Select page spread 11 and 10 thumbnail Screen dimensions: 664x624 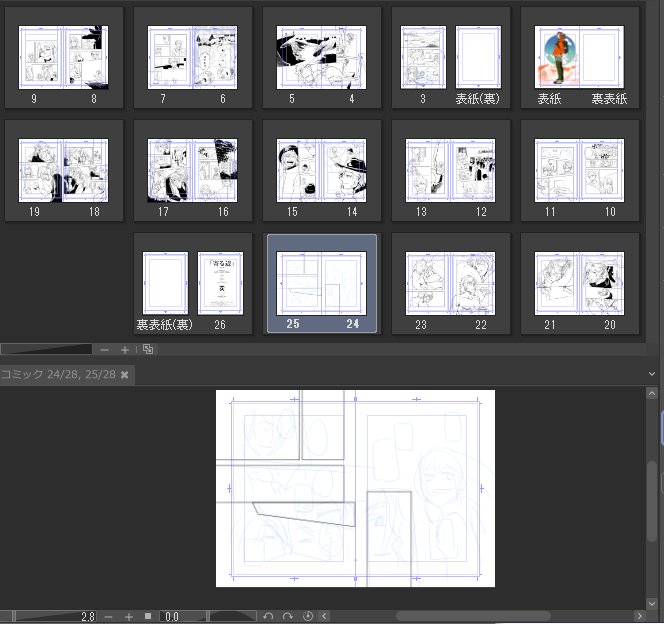click(x=579, y=171)
